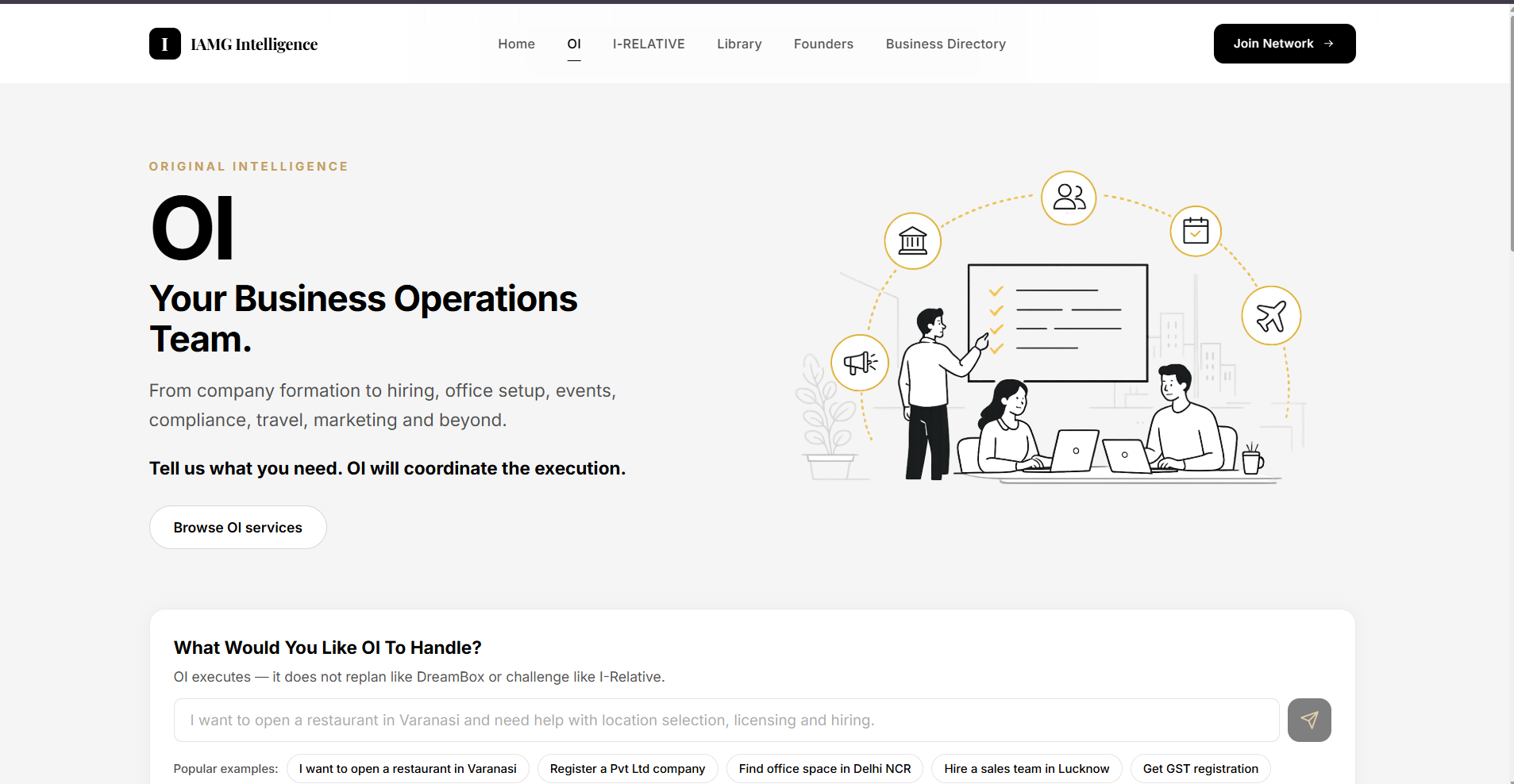This screenshot has height=784, width=1514.
Task: Click the paper plane send button
Action: tap(1309, 720)
